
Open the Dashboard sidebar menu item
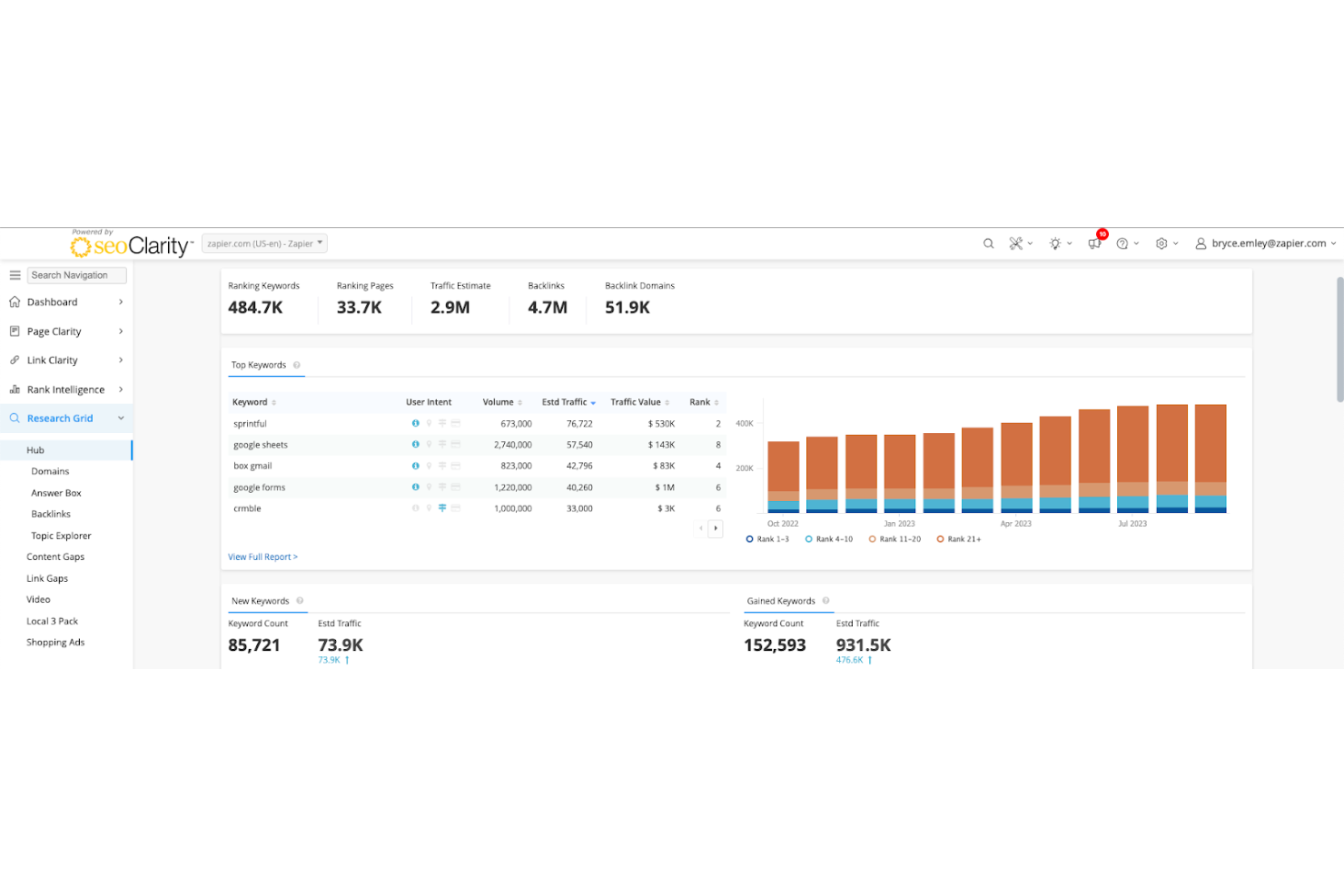[53, 301]
